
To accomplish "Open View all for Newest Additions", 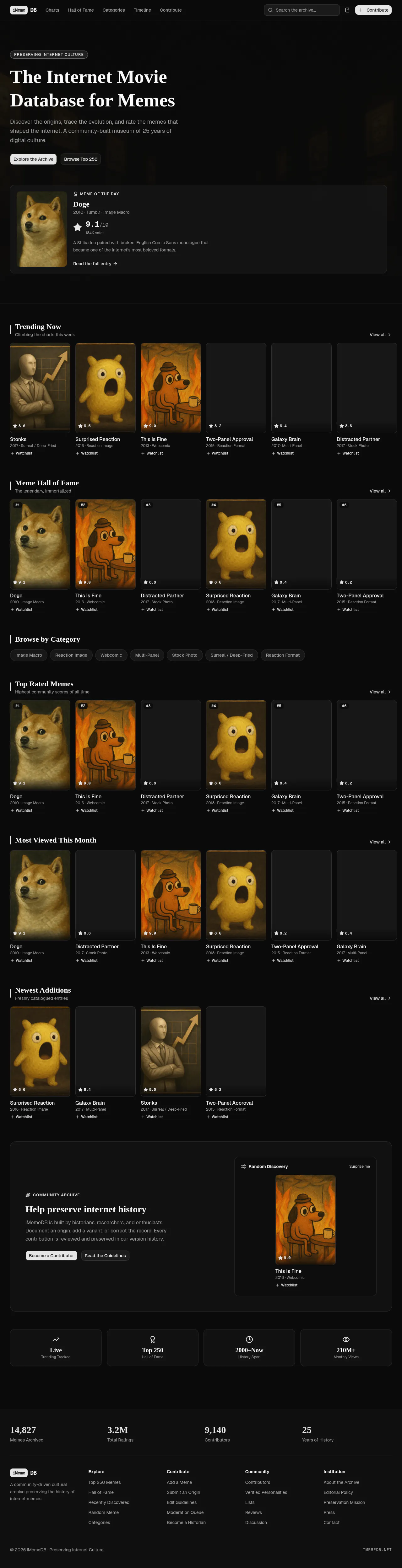I will (380, 998).
